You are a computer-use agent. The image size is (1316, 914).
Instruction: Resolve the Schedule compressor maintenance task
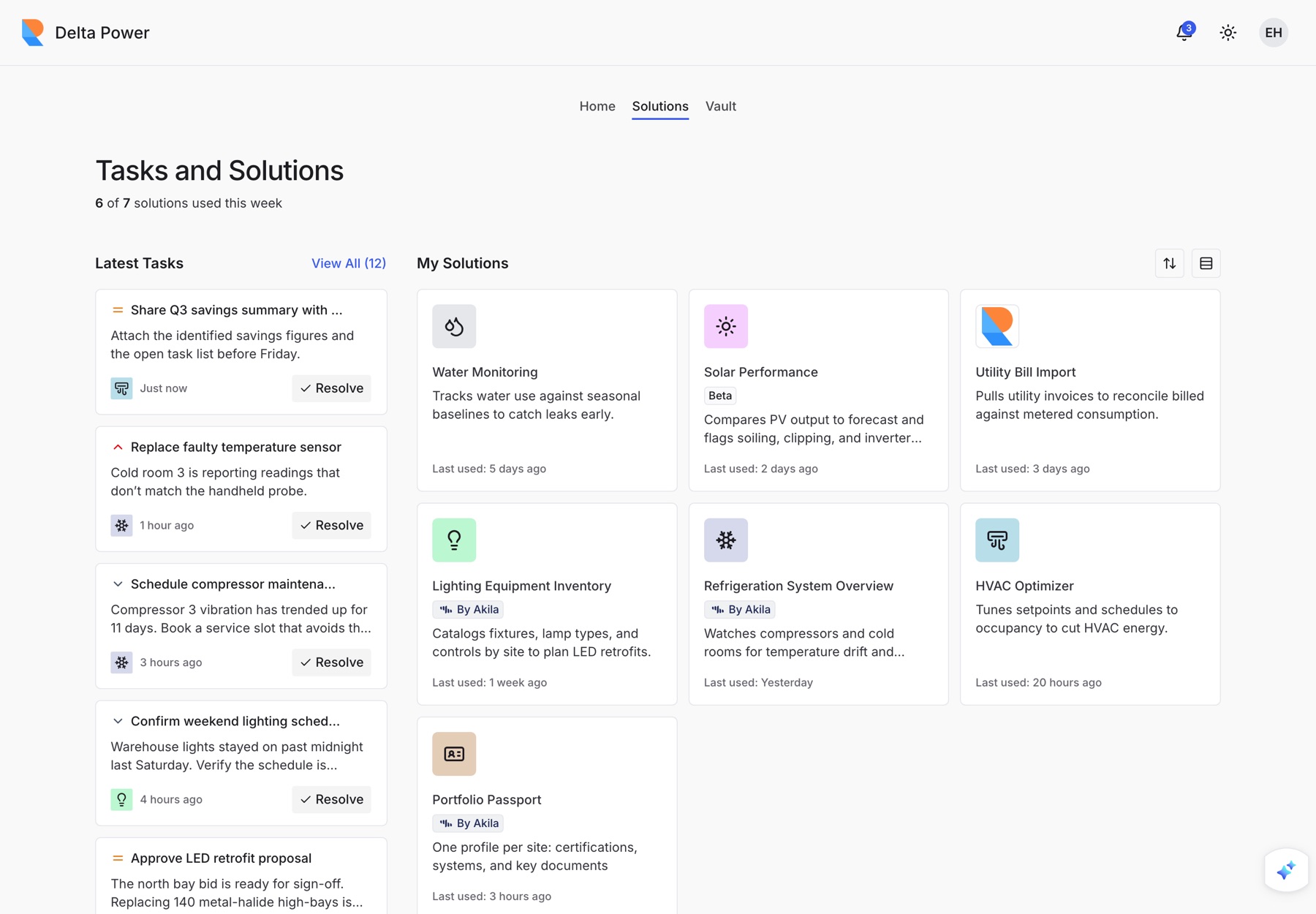click(x=332, y=662)
